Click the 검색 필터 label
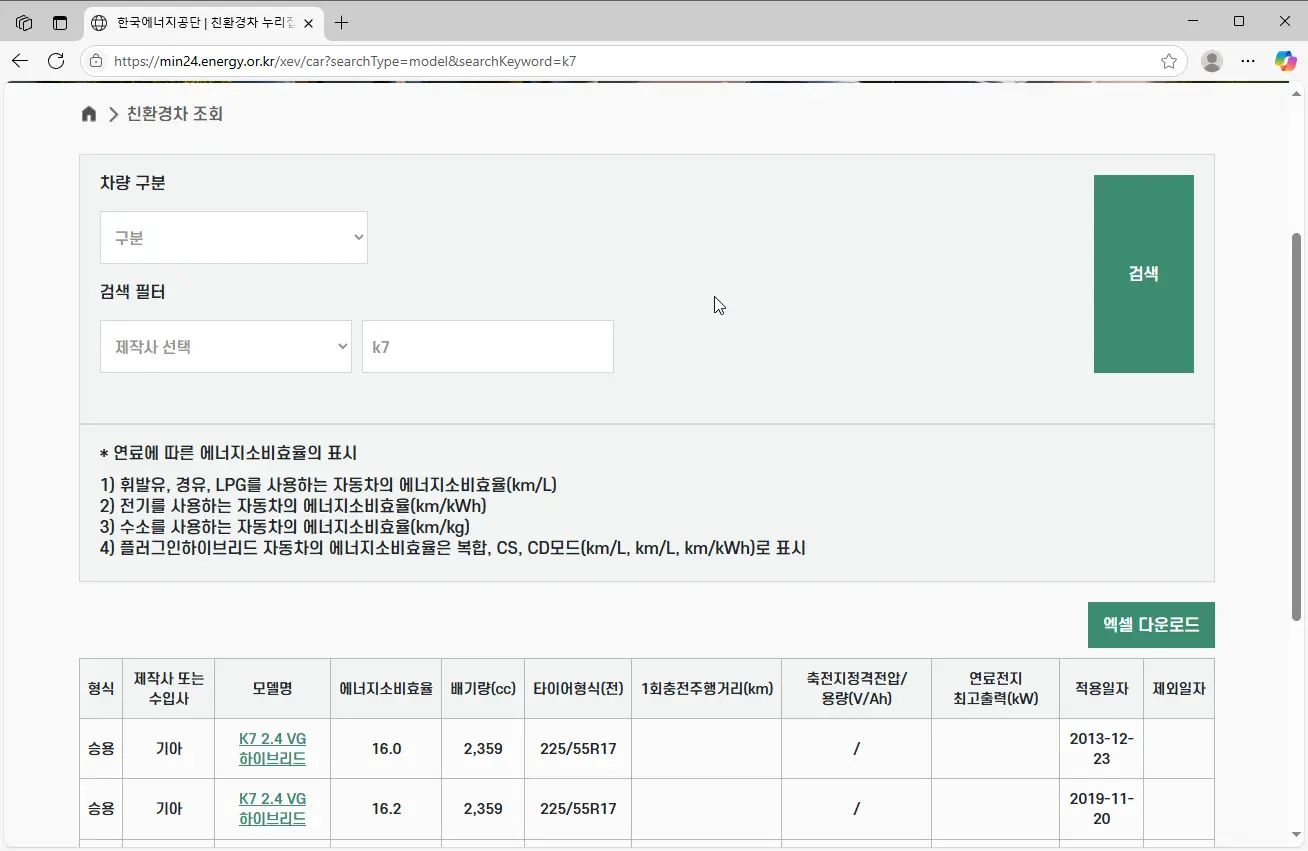 (x=133, y=292)
